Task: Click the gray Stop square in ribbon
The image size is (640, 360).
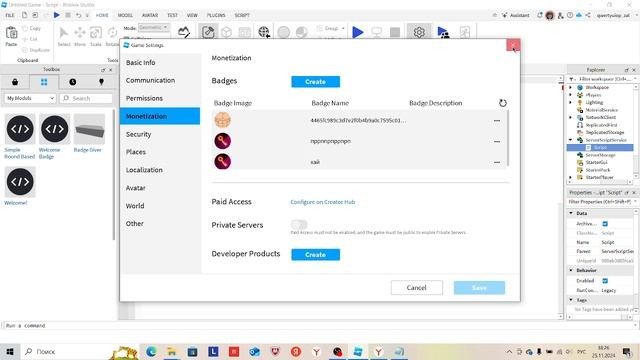Action: click(x=395, y=32)
